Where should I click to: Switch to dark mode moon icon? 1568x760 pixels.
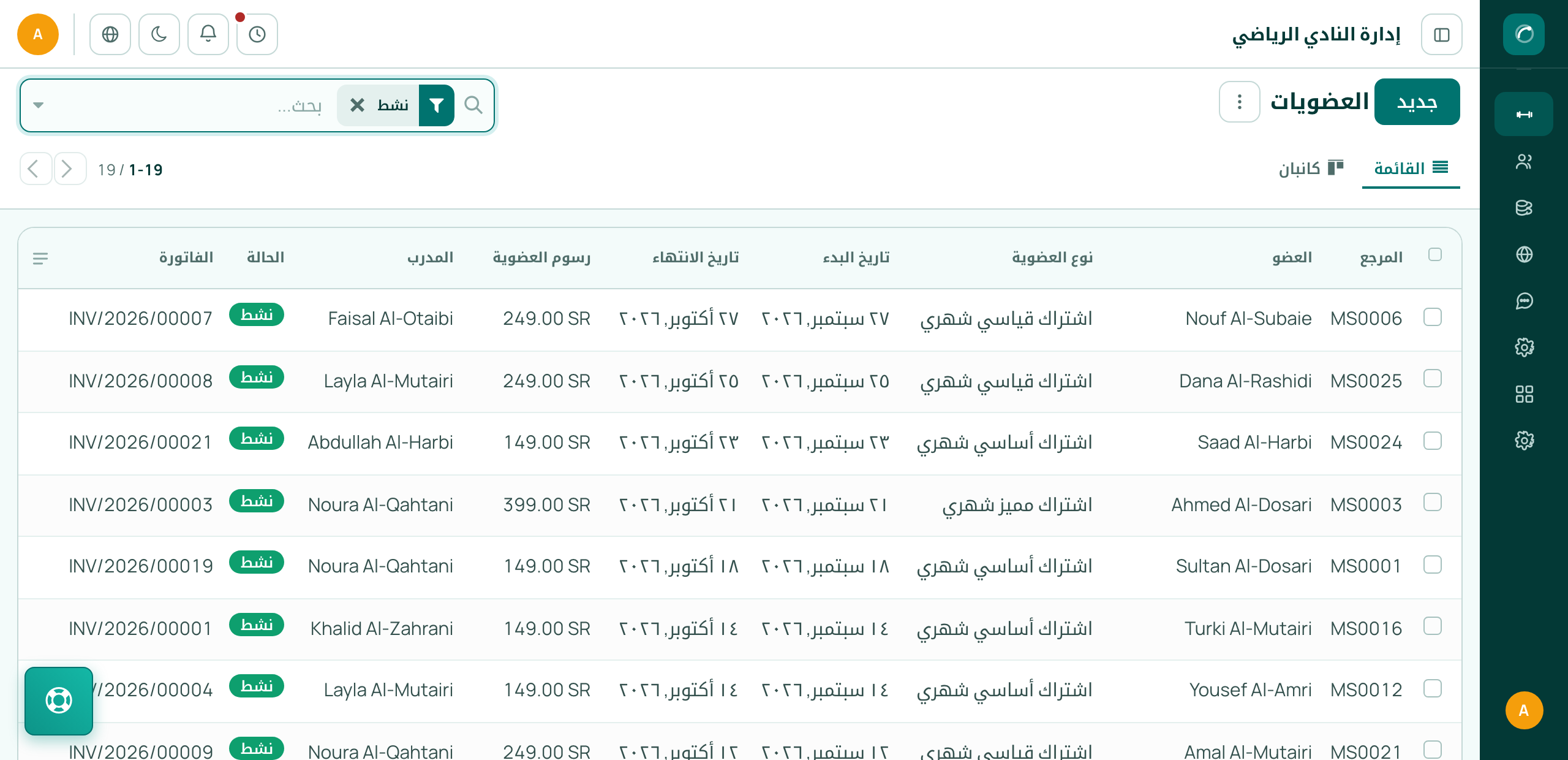pyautogui.click(x=159, y=34)
